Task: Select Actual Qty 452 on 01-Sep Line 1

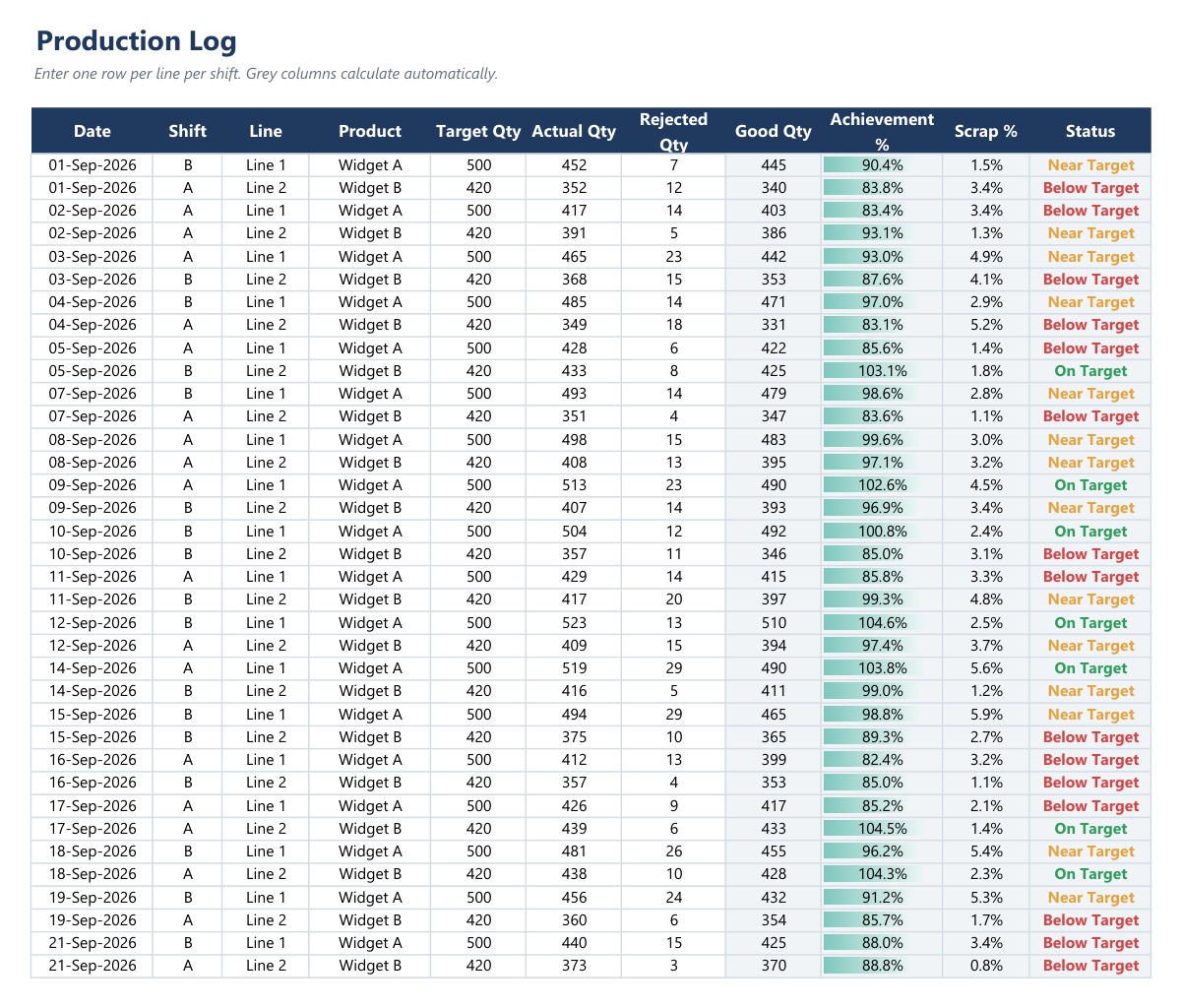Action: tap(574, 165)
